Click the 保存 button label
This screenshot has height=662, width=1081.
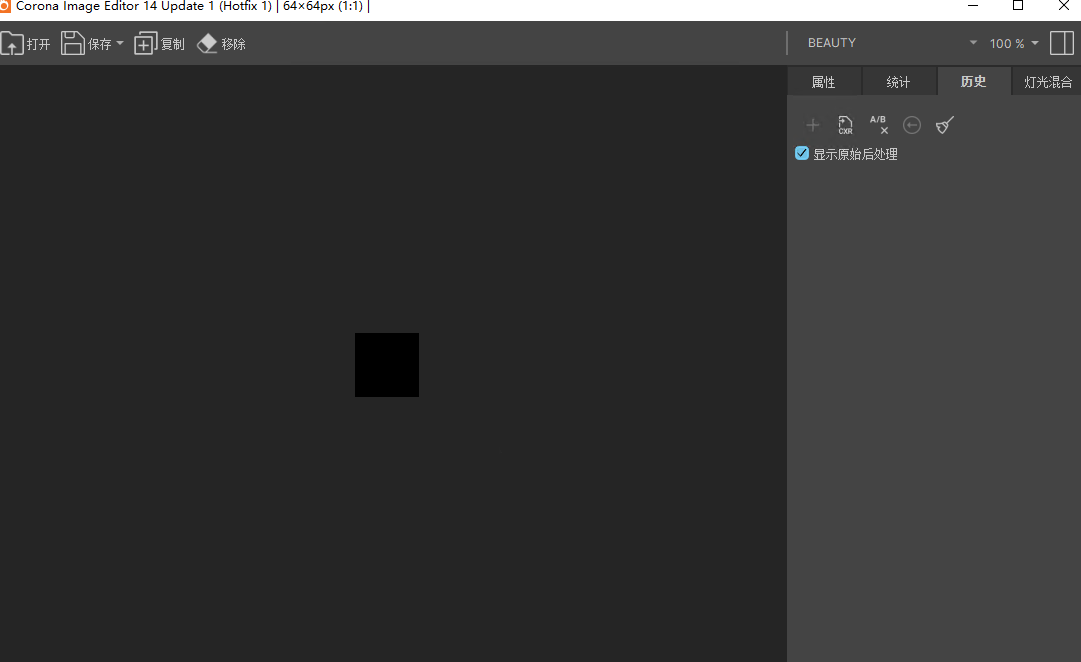pyautogui.click(x=100, y=44)
